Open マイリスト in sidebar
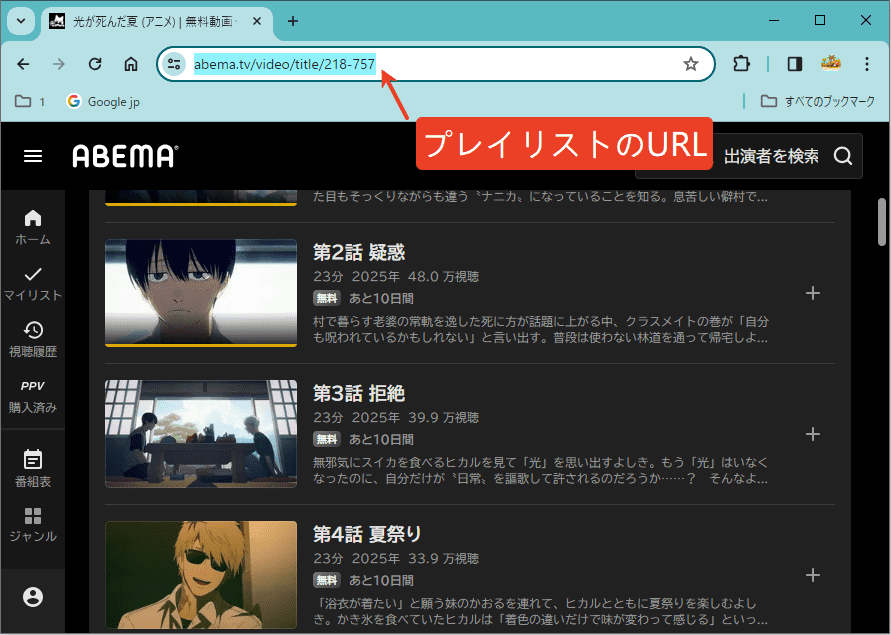The height and width of the screenshot is (635, 891). [33, 284]
